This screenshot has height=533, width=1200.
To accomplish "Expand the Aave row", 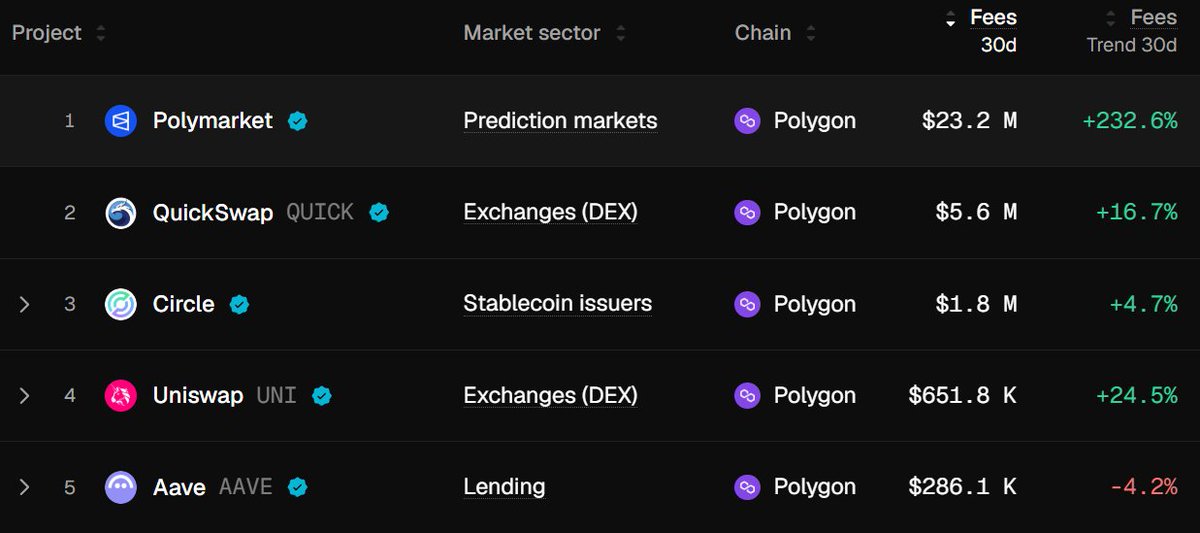I will [25, 488].
